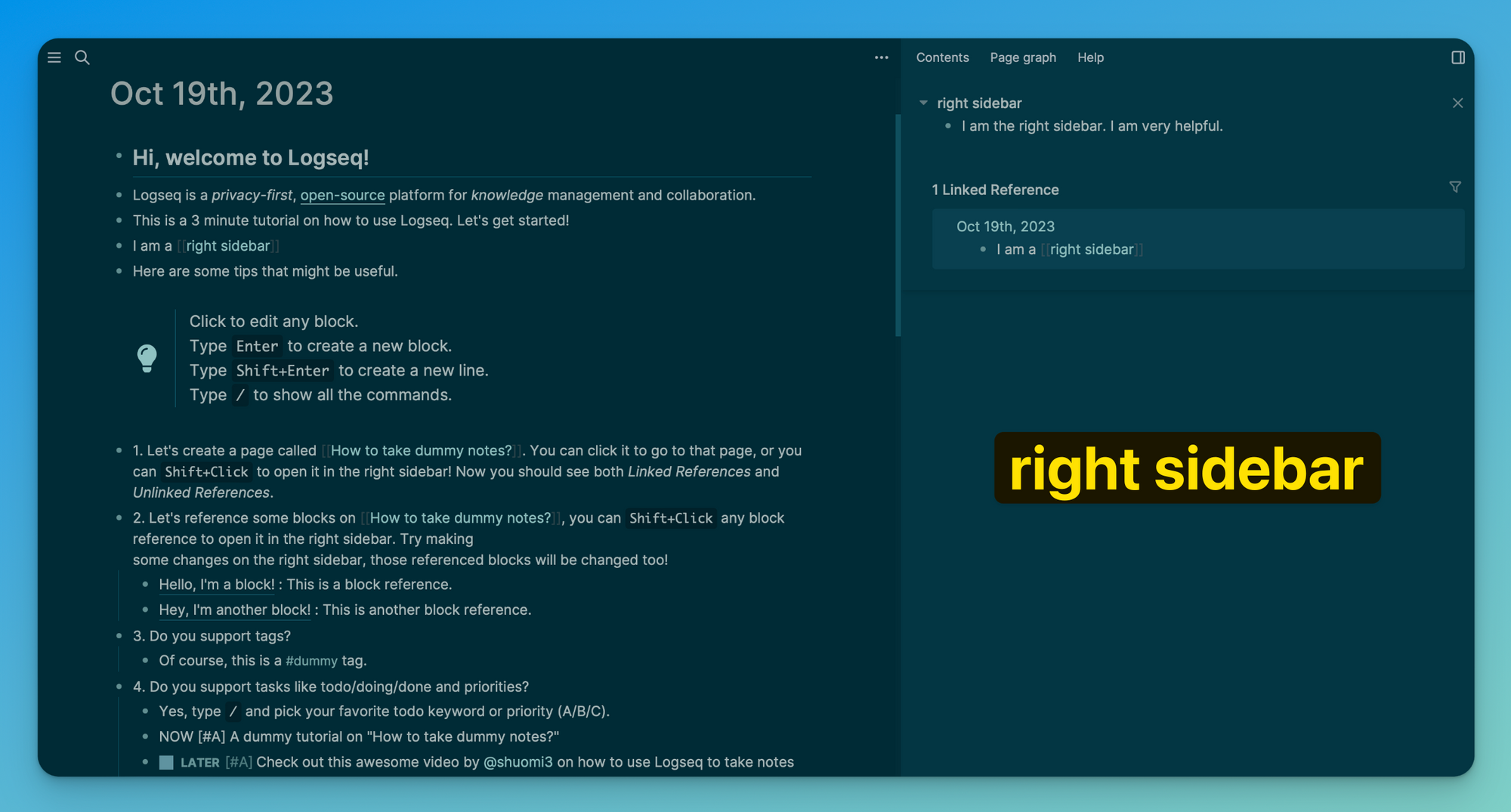The width and height of the screenshot is (1511, 812).
Task: Open 'How to take dummy notes?' link in step 2
Action: pyautogui.click(x=460, y=518)
